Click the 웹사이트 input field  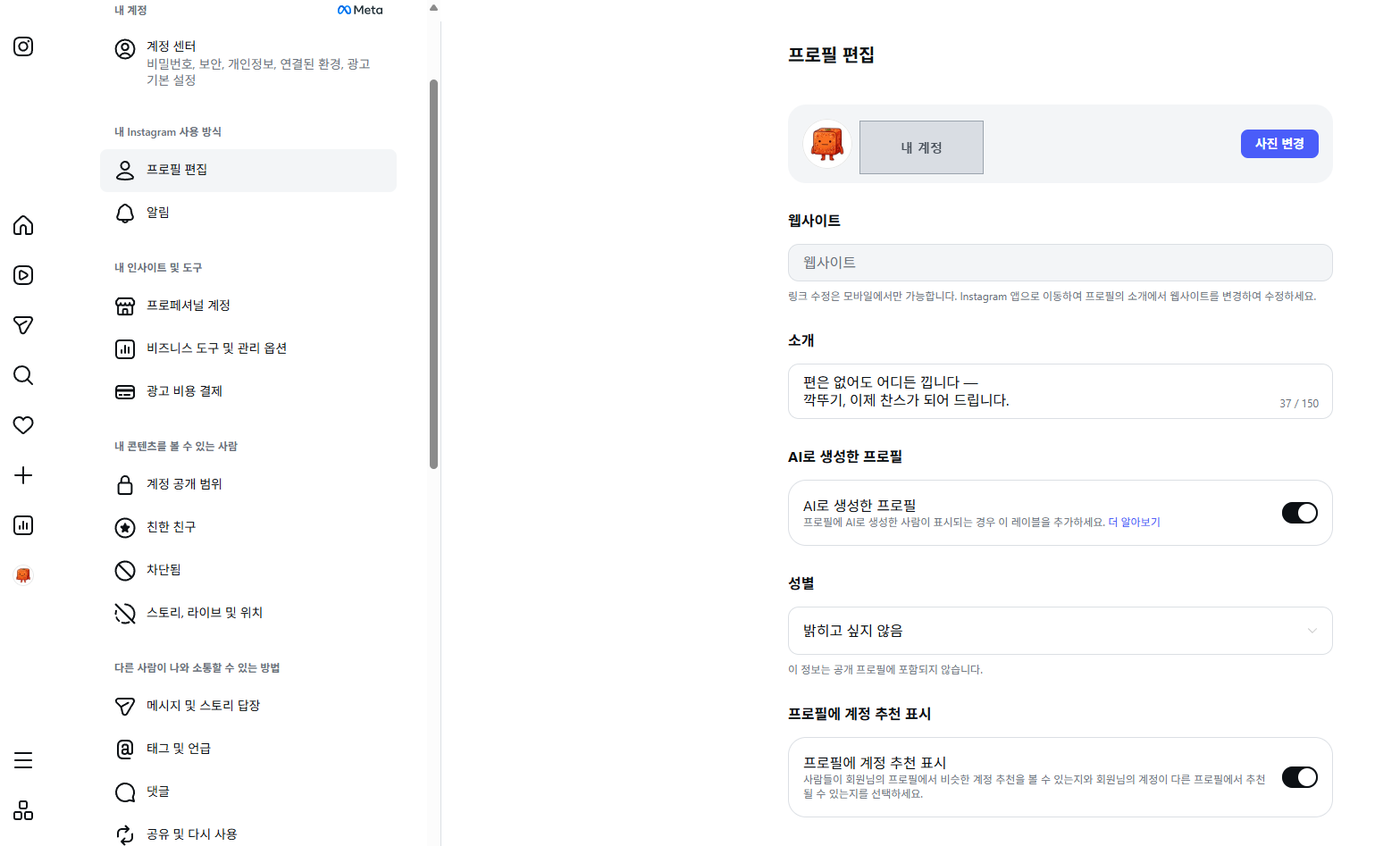coord(1060,263)
